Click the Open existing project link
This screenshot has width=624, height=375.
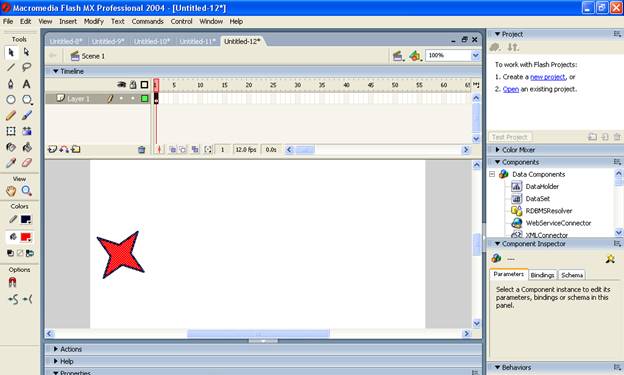[511, 89]
